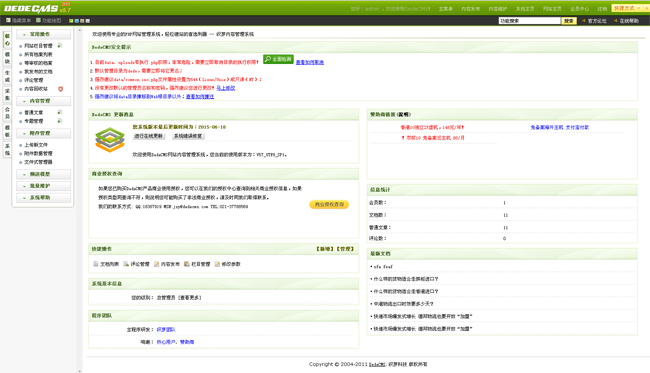Collapse the 内容管理 menu section
Viewport: 650px width, 373px height.
click(44, 101)
